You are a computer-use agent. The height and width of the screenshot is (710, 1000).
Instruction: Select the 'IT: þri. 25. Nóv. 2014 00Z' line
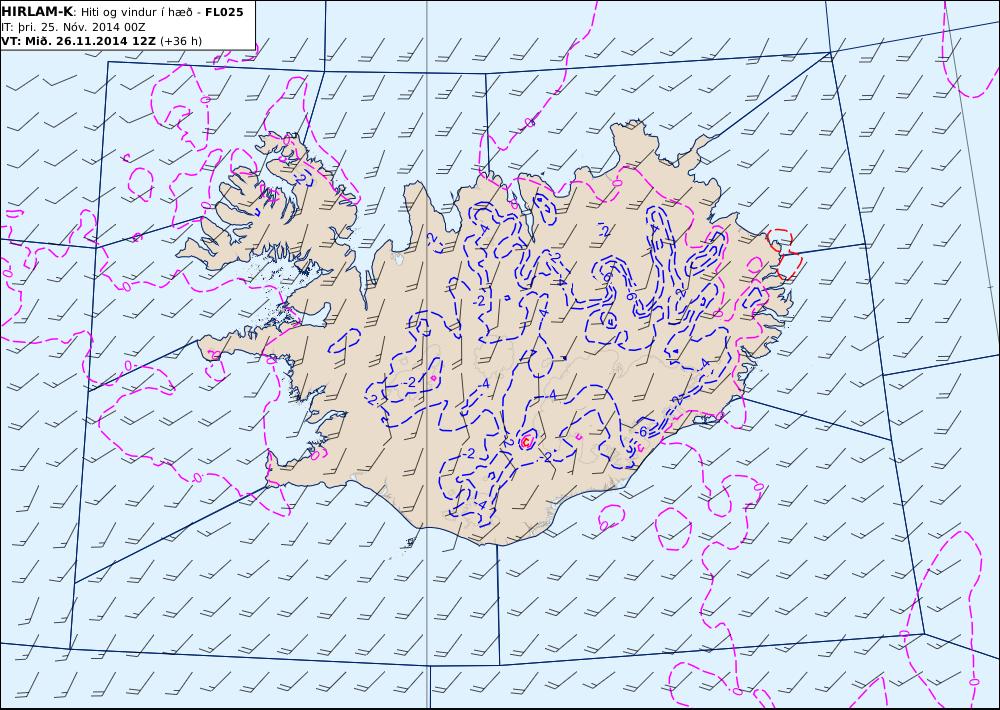pos(73,27)
